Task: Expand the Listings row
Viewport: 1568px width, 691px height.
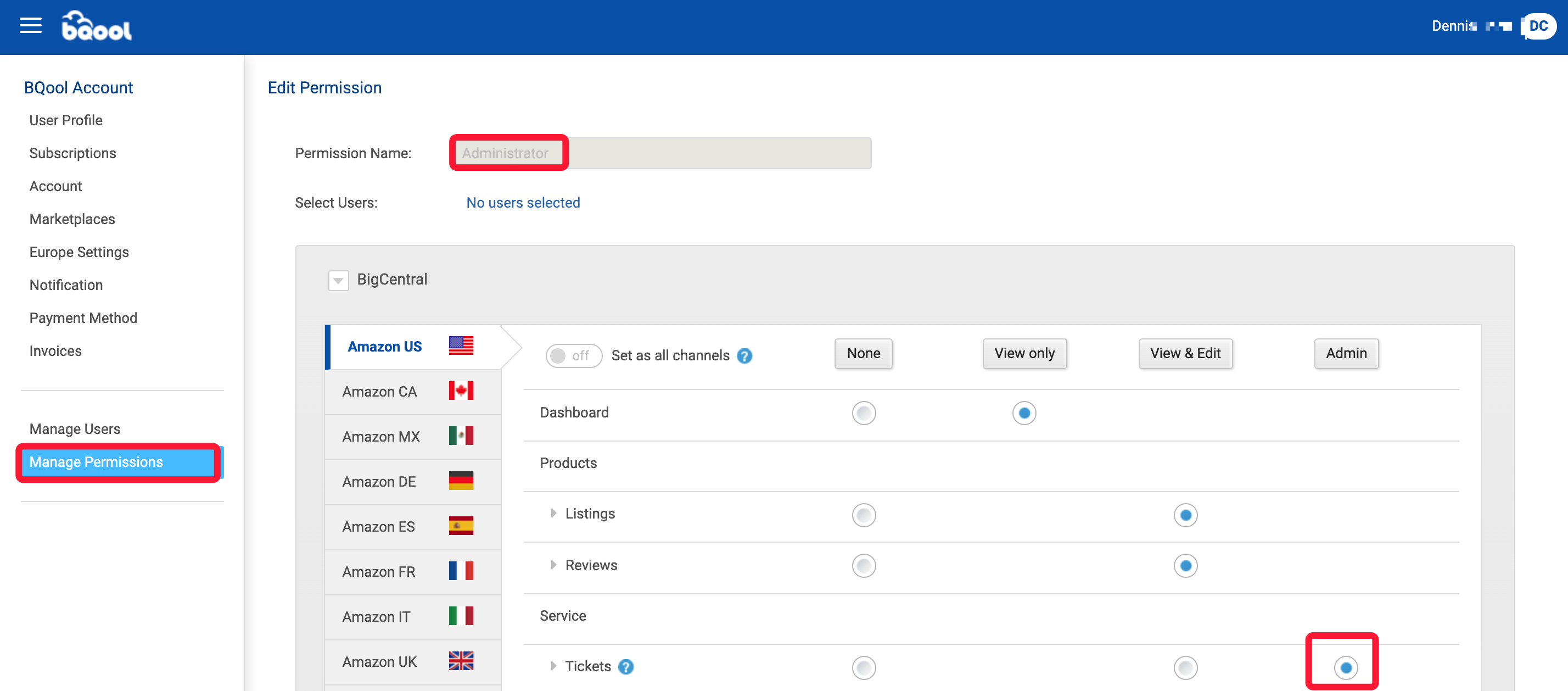Action: coord(553,513)
